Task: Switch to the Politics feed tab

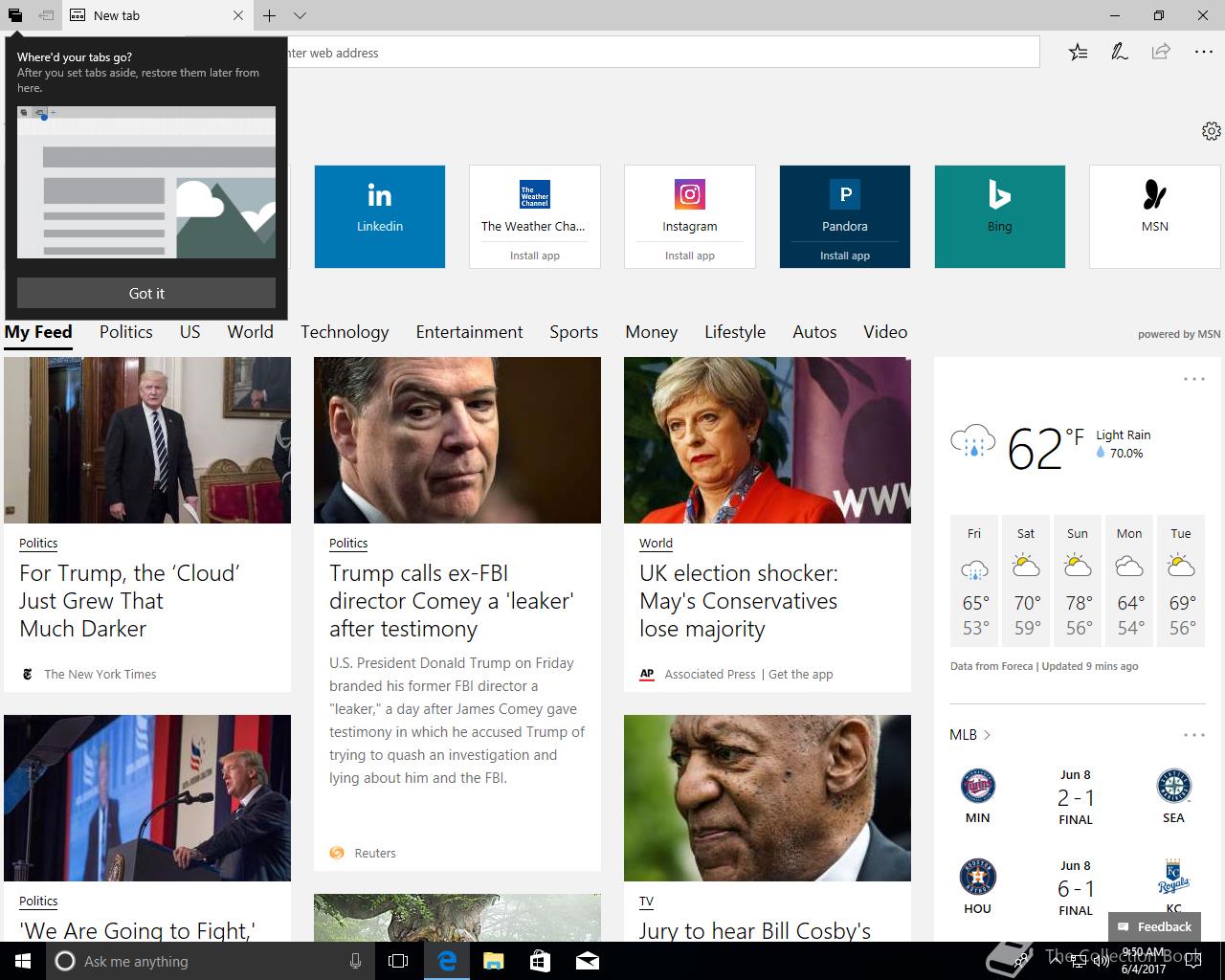Action: [126, 332]
